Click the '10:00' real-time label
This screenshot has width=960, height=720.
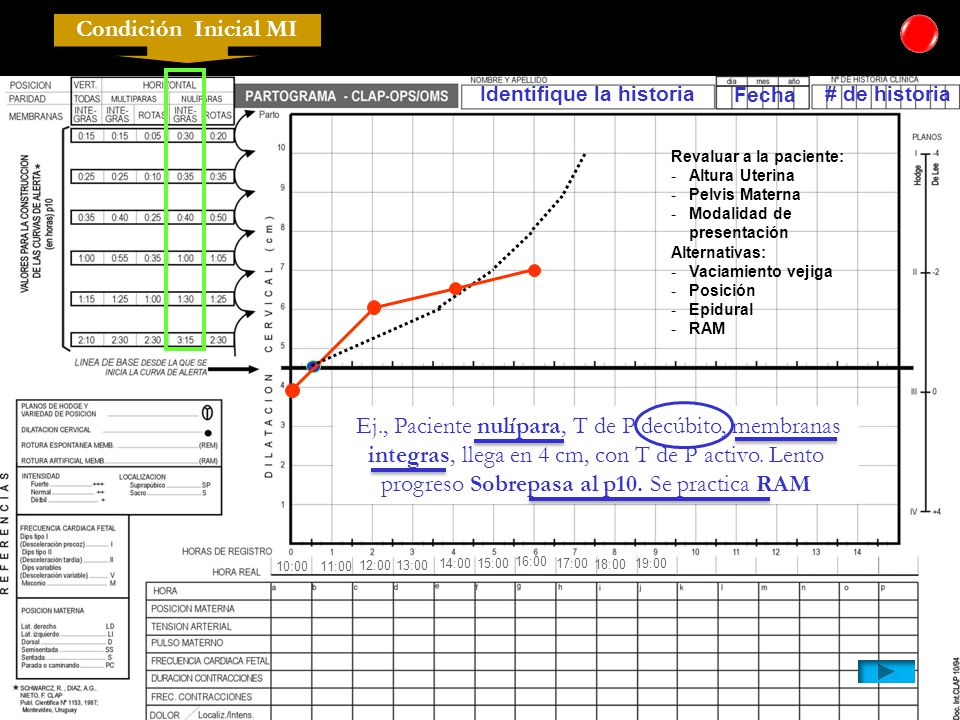point(292,566)
